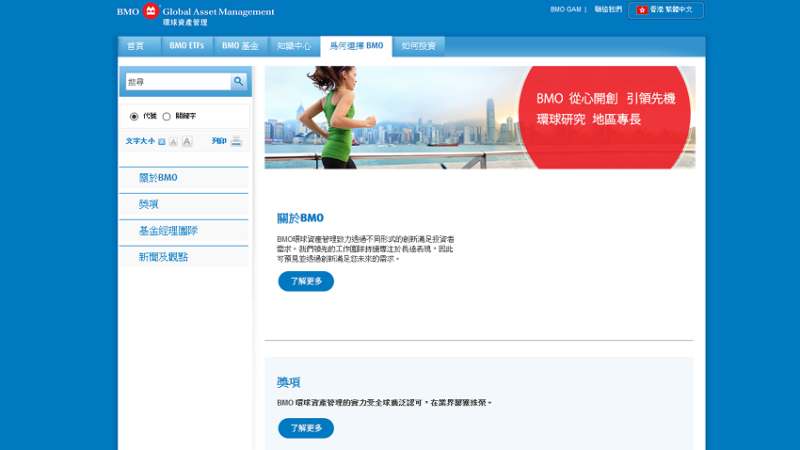Select the 為何選擇 BMO tab
This screenshot has width=800, height=450.
(x=356, y=46)
